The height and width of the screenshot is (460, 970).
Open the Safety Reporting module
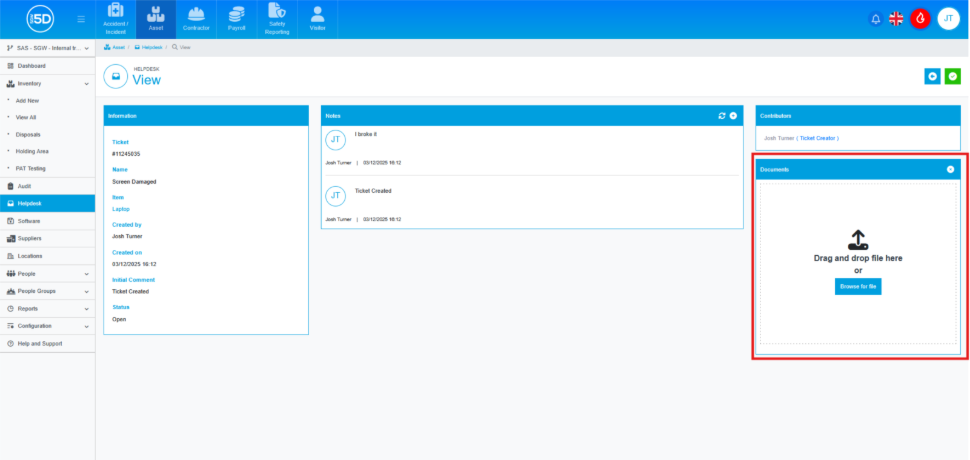click(277, 19)
